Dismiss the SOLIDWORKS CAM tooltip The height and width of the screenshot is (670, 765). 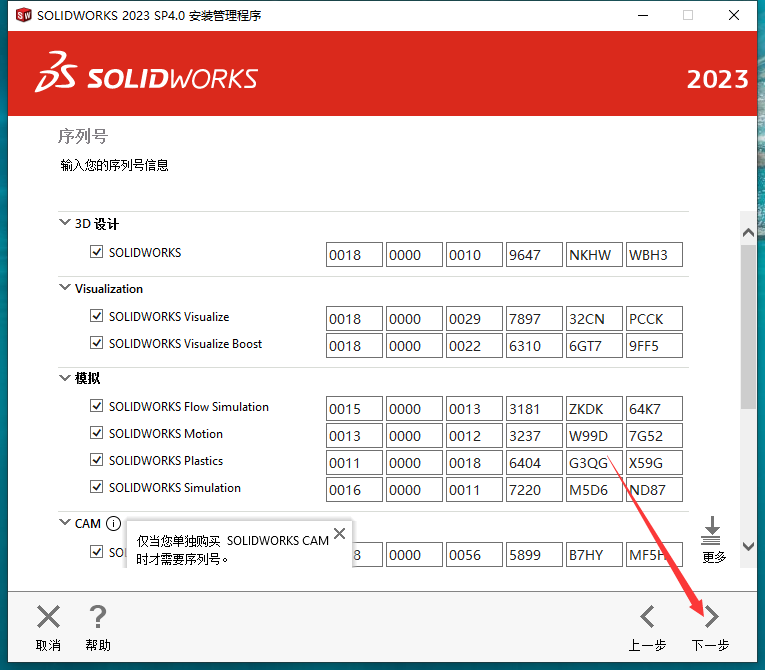point(340,533)
